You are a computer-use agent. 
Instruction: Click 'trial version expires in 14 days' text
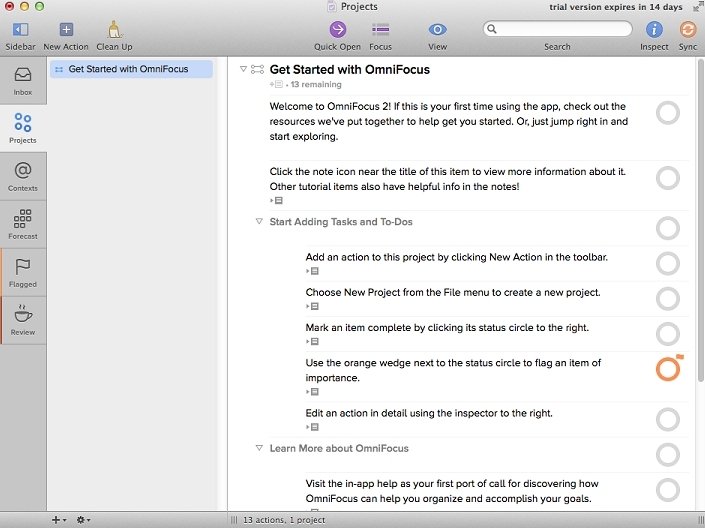(x=616, y=7)
